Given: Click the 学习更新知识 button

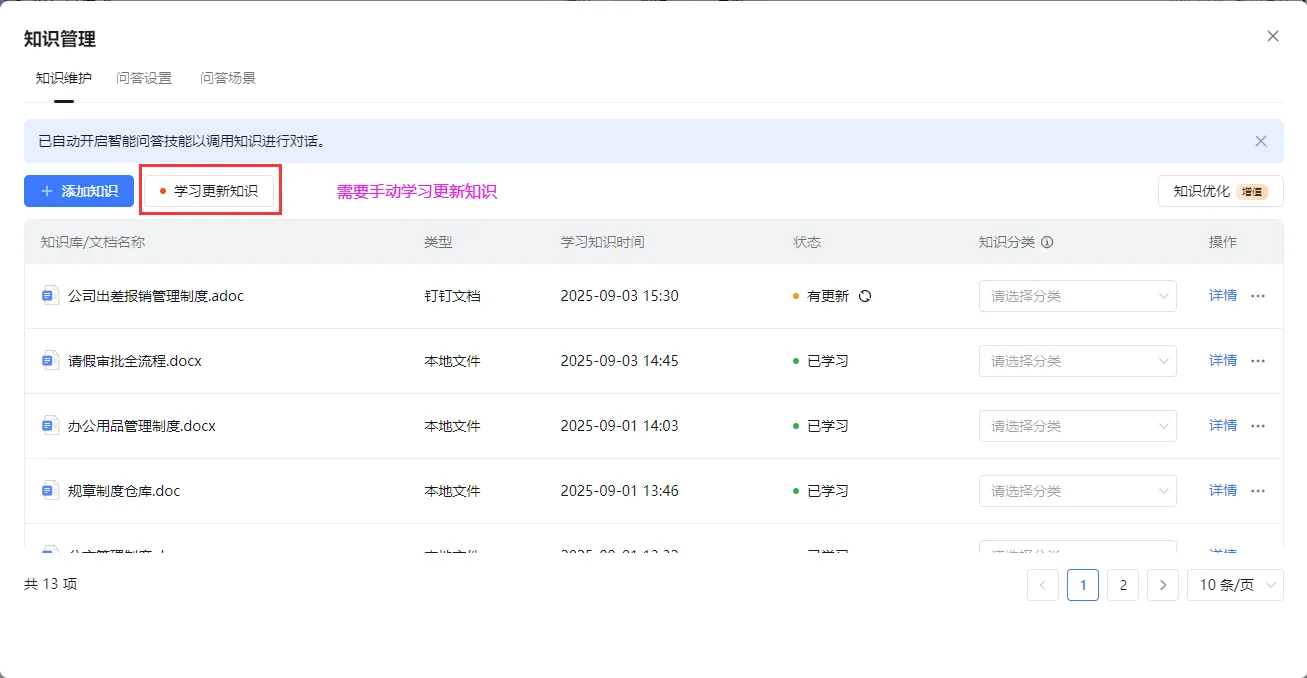Looking at the screenshot, I should tap(209, 191).
